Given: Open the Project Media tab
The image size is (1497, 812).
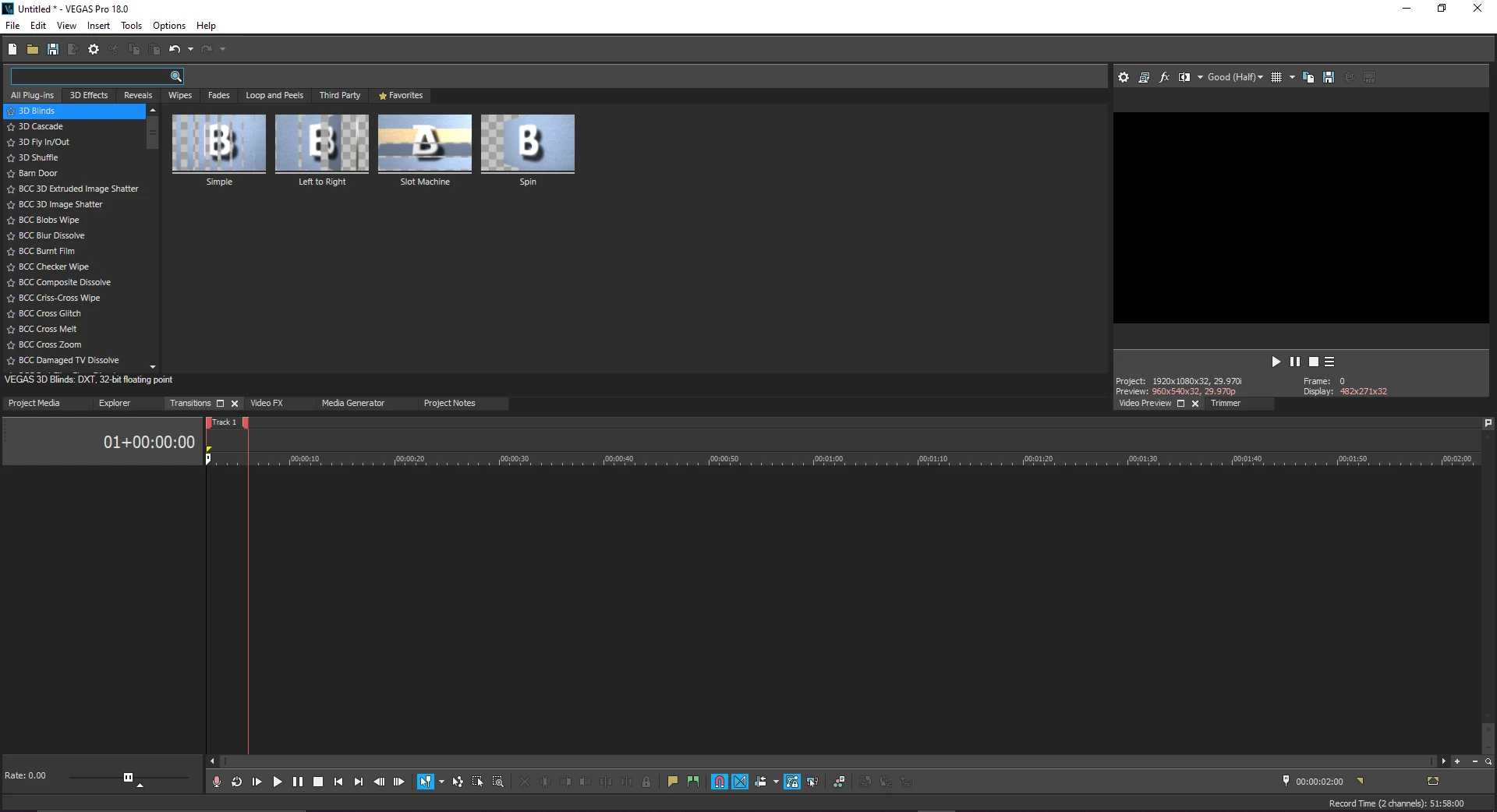Looking at the screenshot, I should 34,403.
